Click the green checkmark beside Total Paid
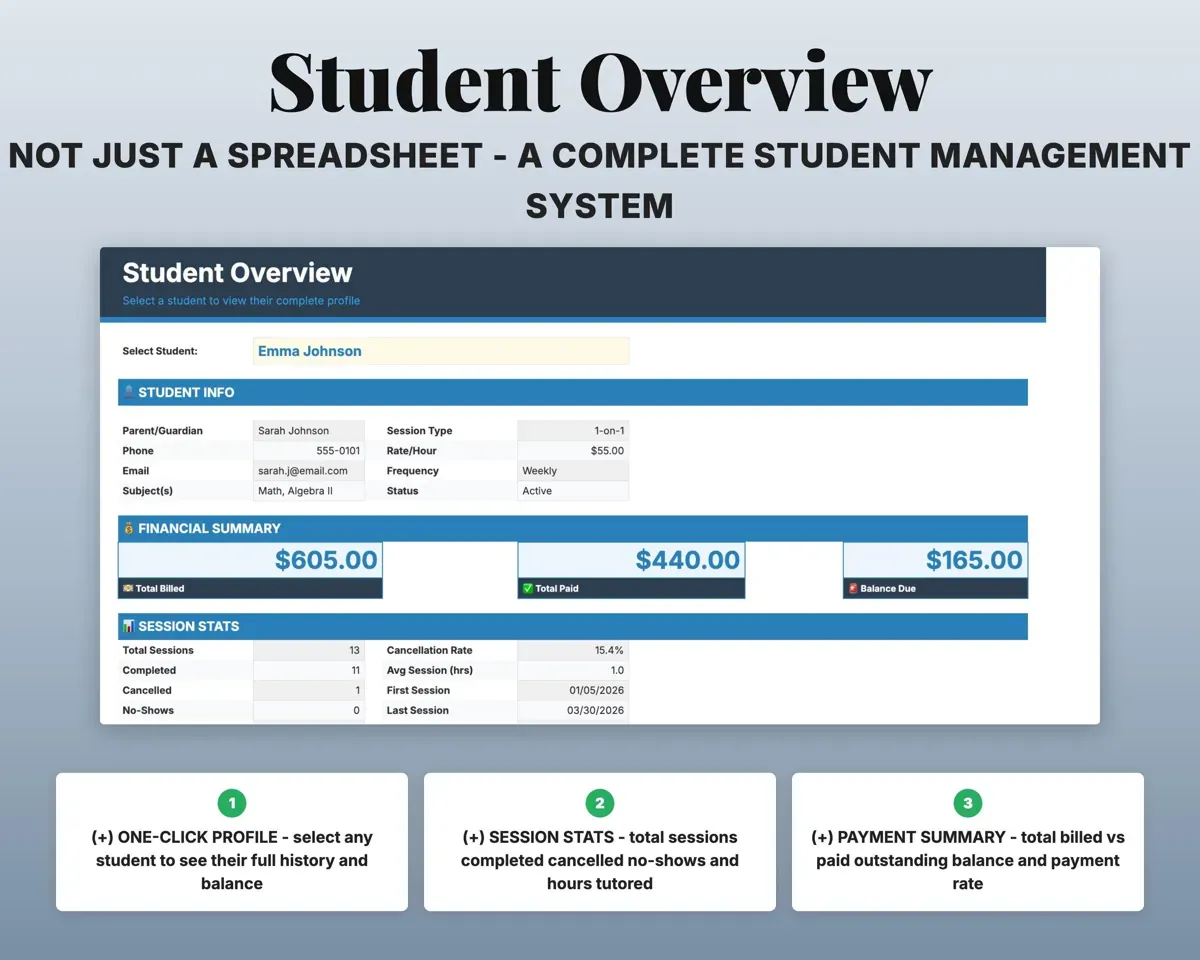The width and height of the screenshot is (1200, 960). tap(527, 588)
